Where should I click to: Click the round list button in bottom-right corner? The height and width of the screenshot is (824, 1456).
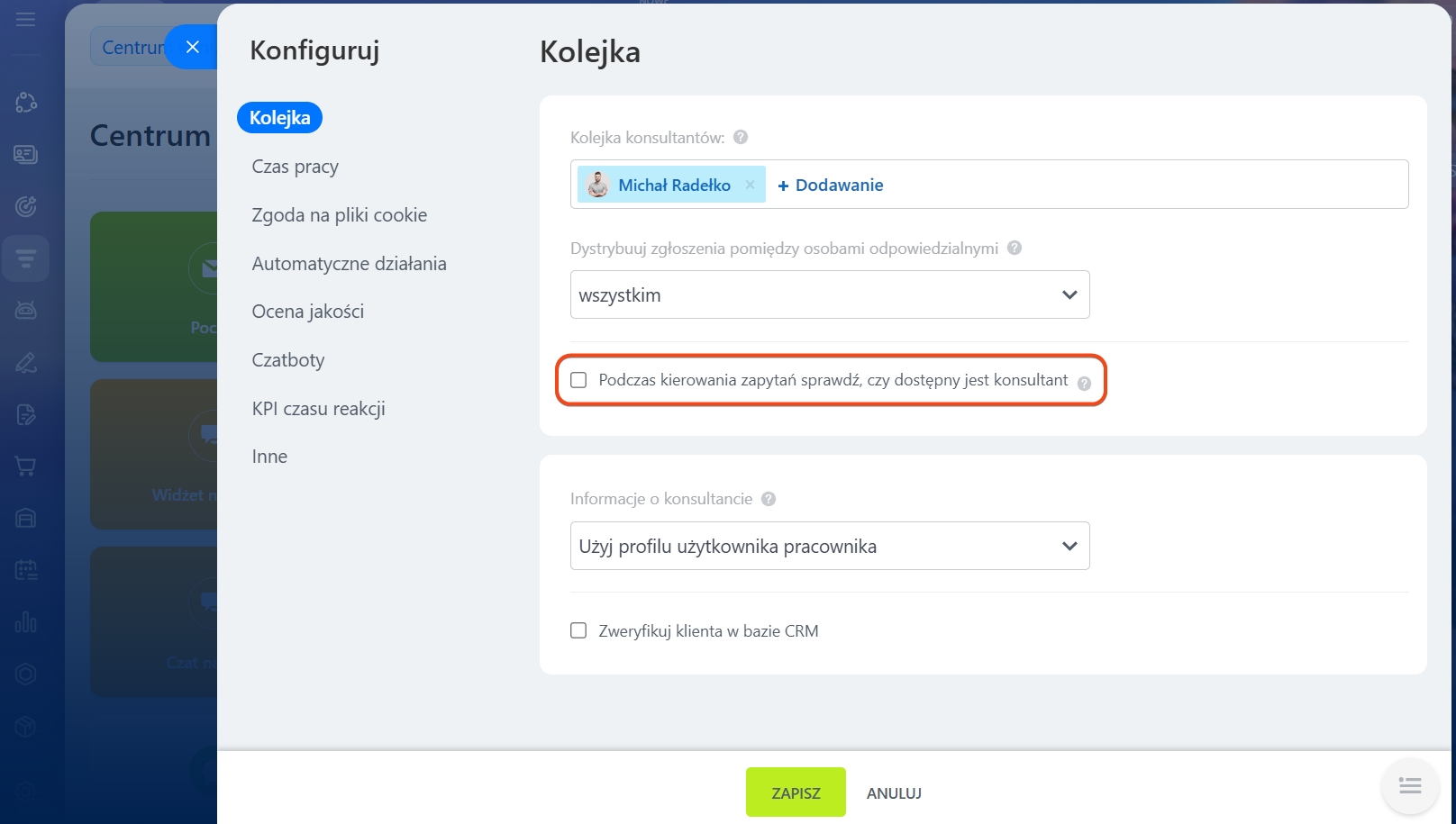(x=1409, y=786)
